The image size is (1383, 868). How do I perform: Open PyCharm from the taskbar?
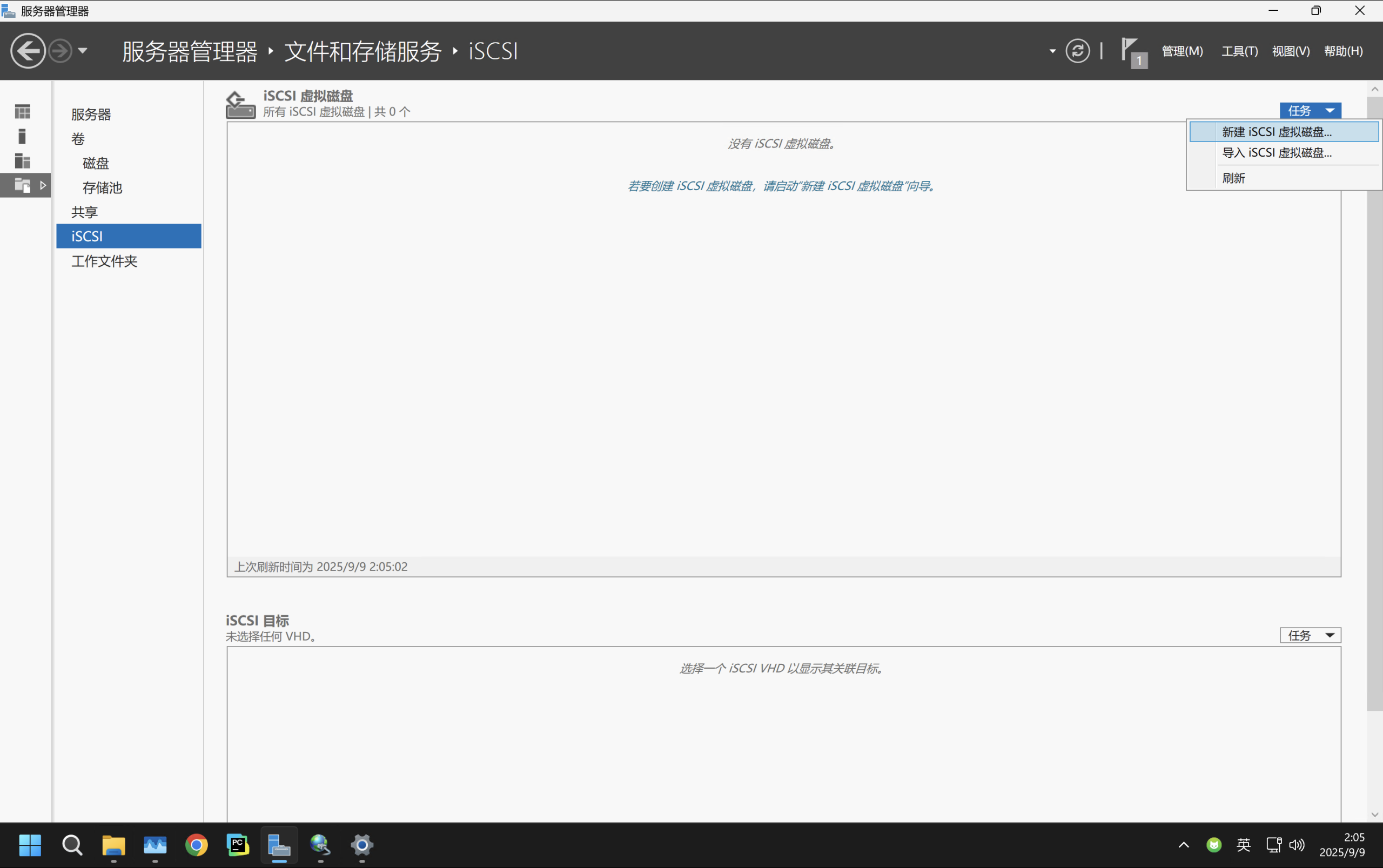[x=238, y=845]
